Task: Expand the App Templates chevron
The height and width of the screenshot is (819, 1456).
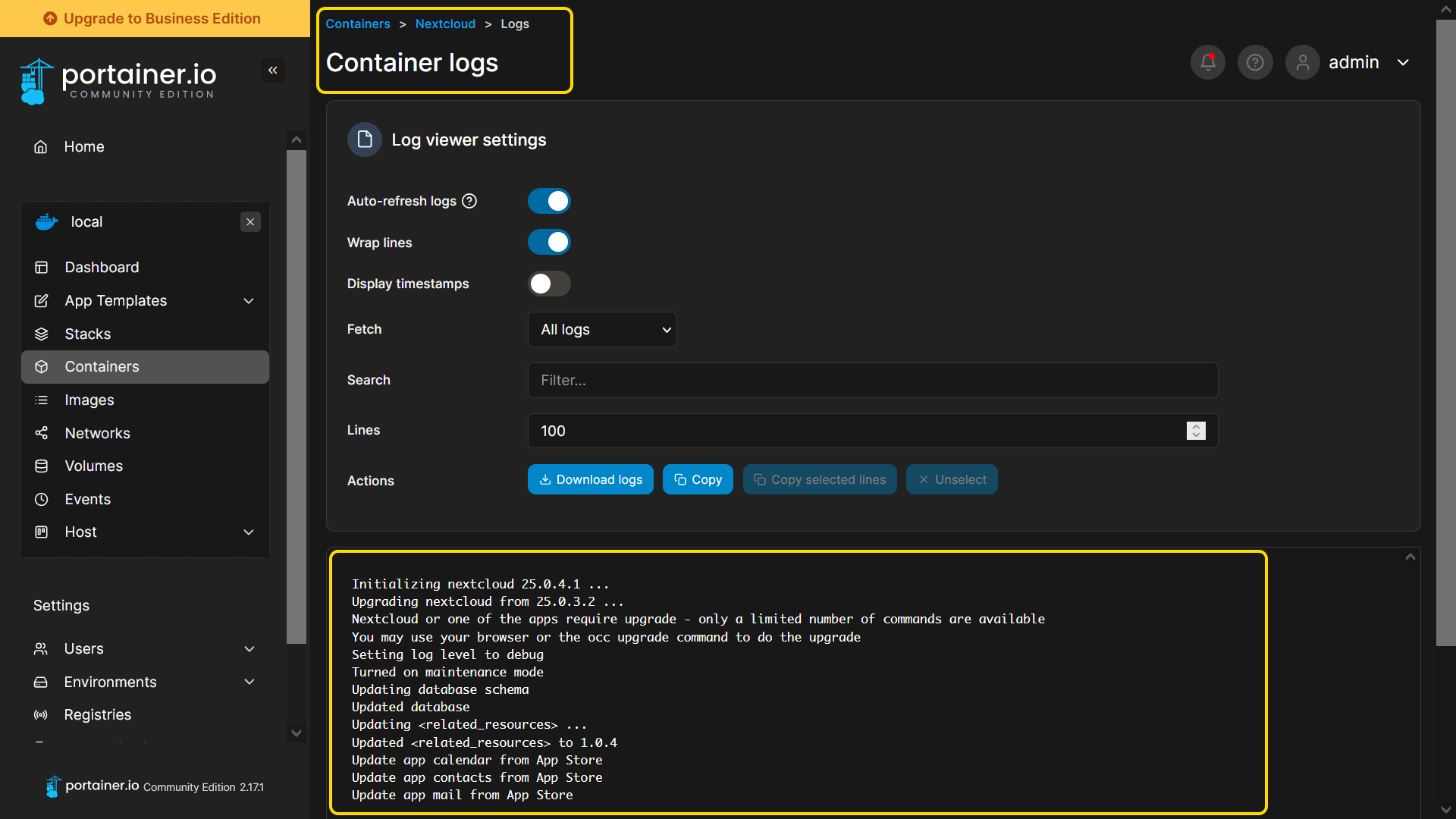Action: click(x=249, y=301)
